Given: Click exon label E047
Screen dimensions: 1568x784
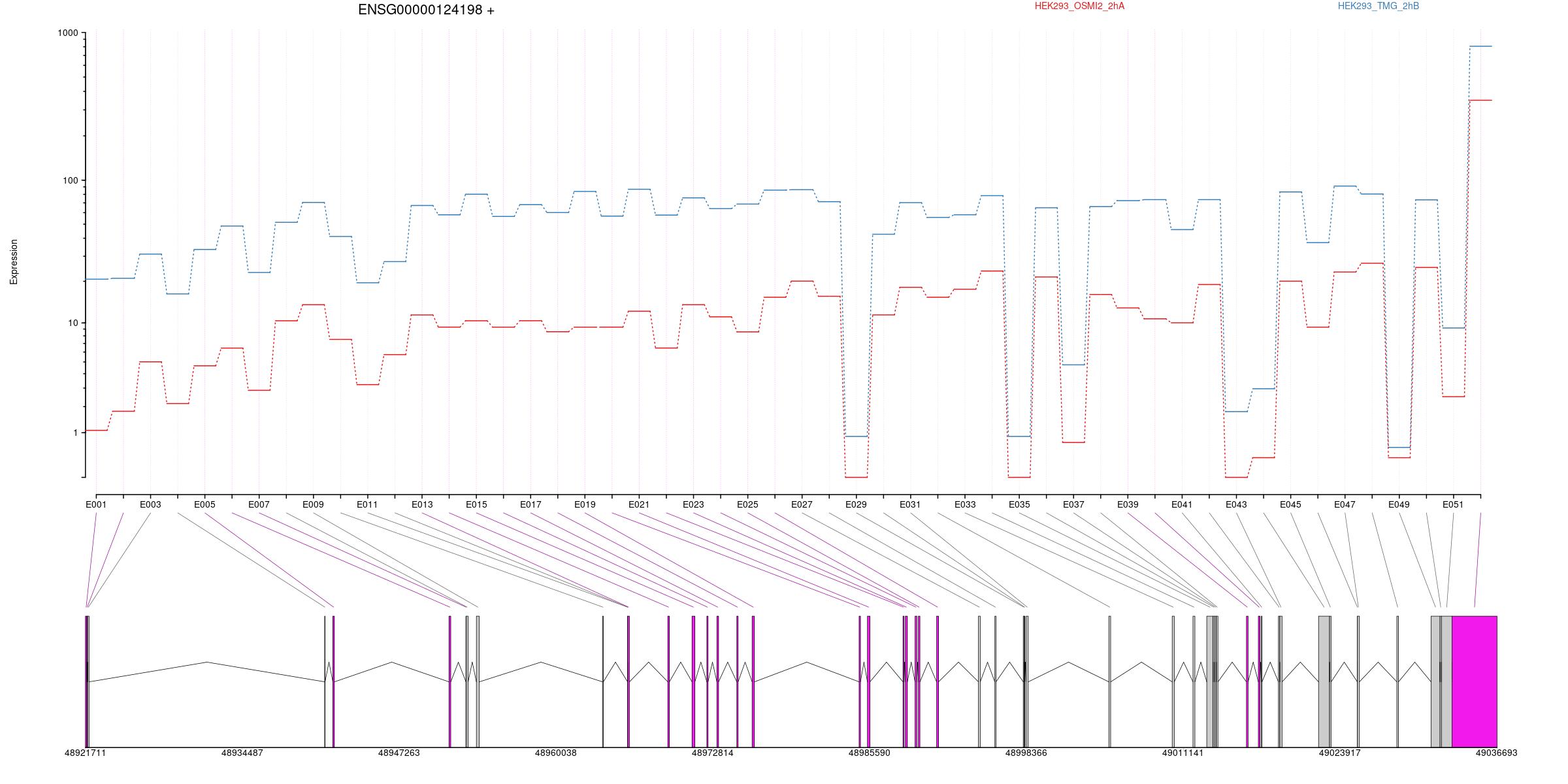Looking at the screenshot, I should coord(1345,504).
